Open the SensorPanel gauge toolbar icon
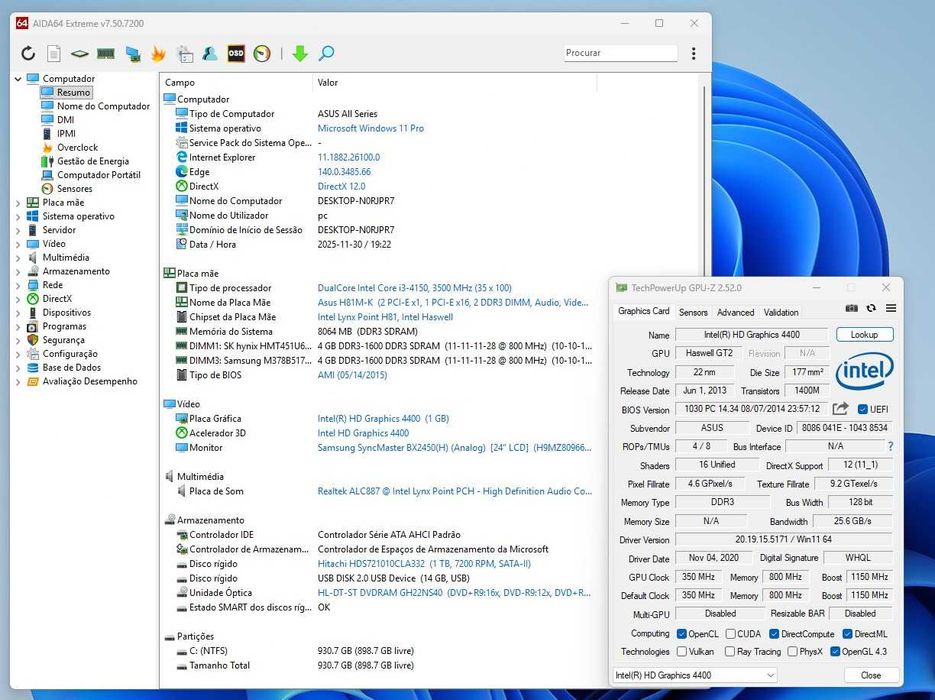 point(262,54)
